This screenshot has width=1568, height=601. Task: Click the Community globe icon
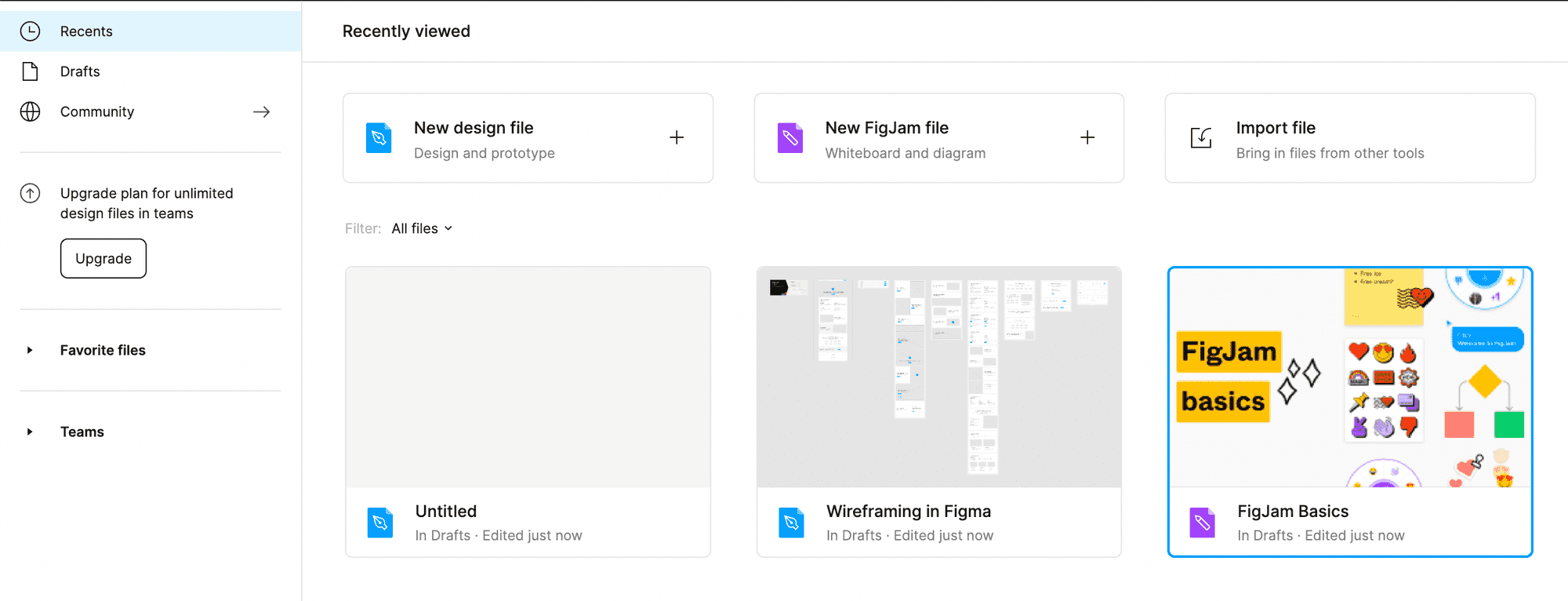point(30,111)
